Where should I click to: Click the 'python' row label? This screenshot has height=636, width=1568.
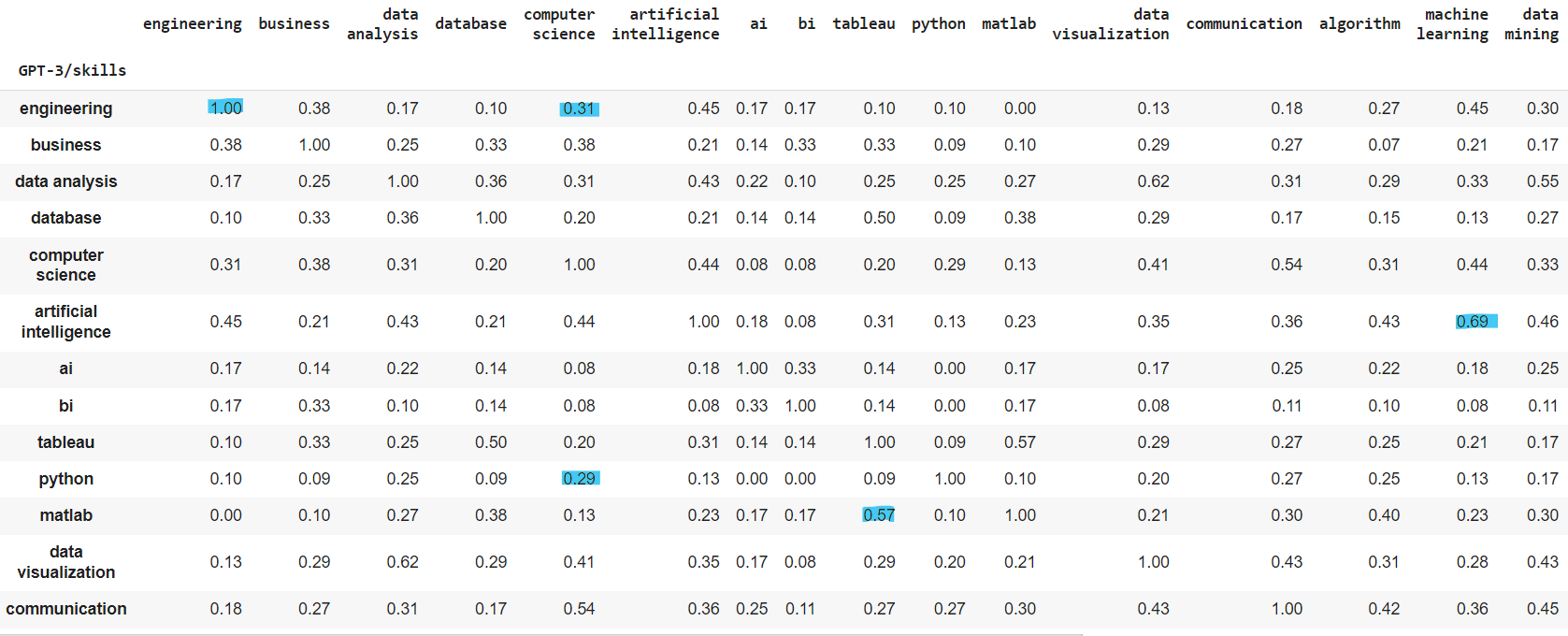click(65, 479)
